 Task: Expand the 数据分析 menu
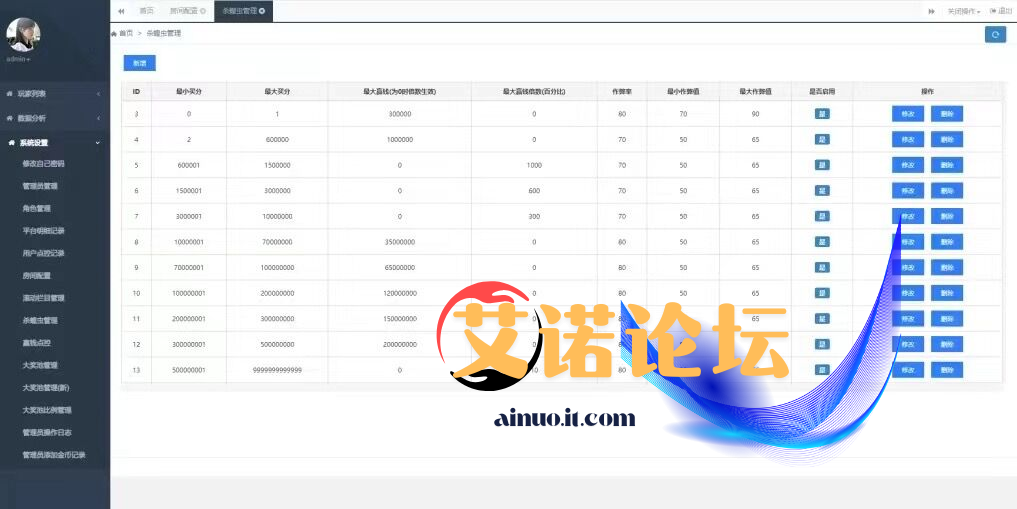(55, 119)
